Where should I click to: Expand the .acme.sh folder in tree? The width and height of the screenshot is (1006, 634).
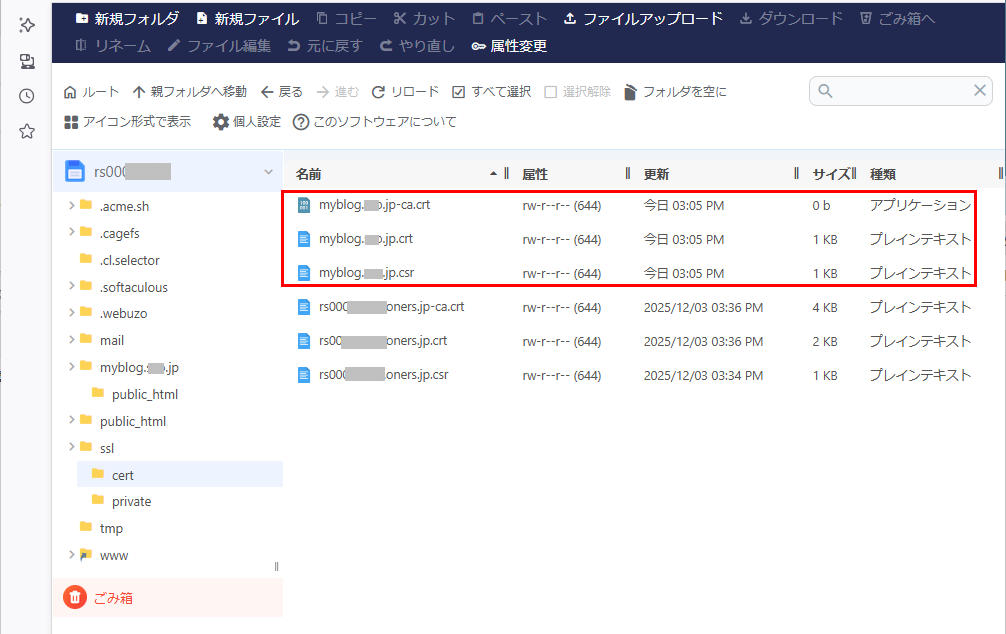70,204
